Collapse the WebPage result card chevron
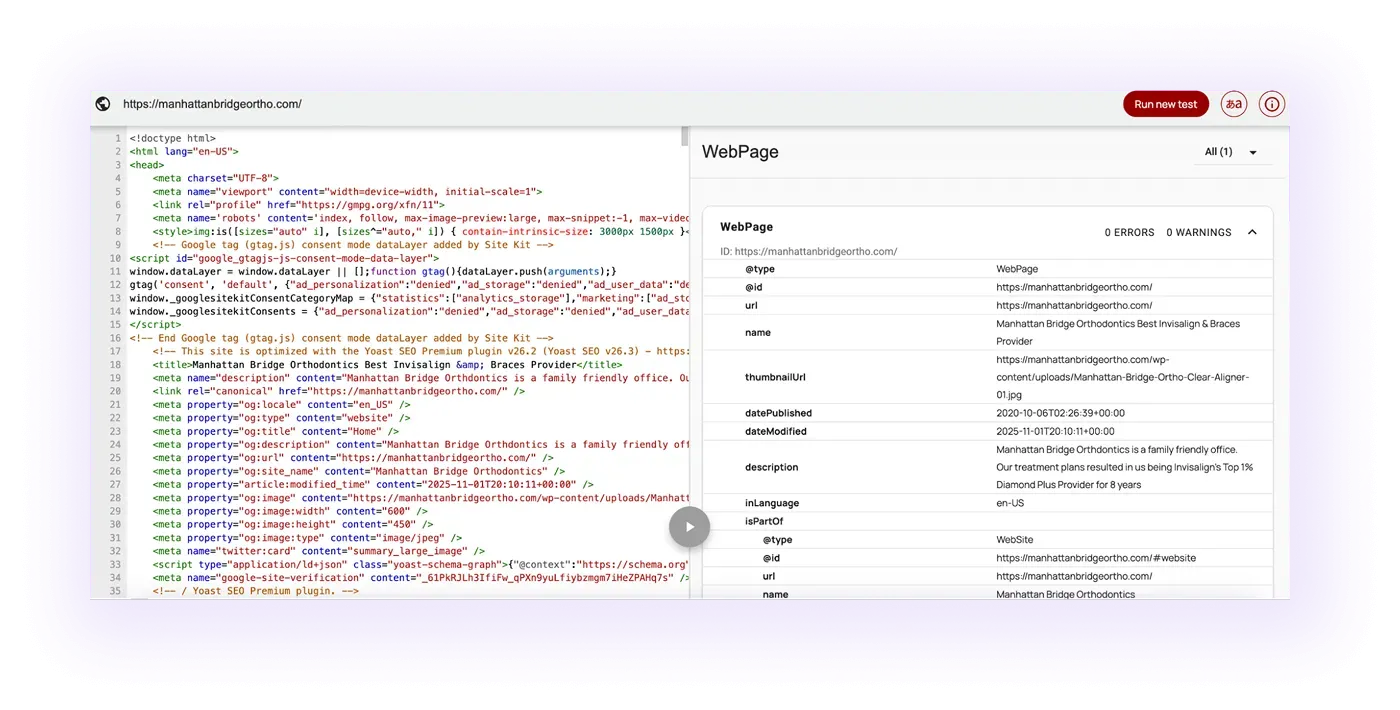 click(1252, 232)
